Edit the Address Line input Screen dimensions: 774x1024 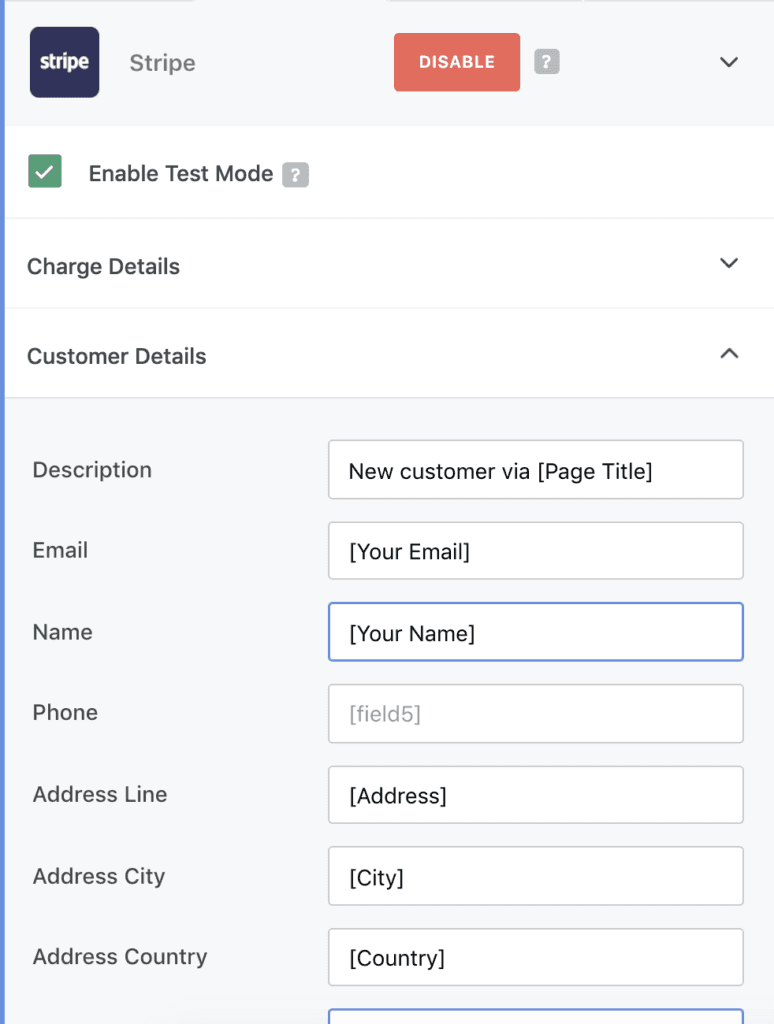click(x=536, y=795)
